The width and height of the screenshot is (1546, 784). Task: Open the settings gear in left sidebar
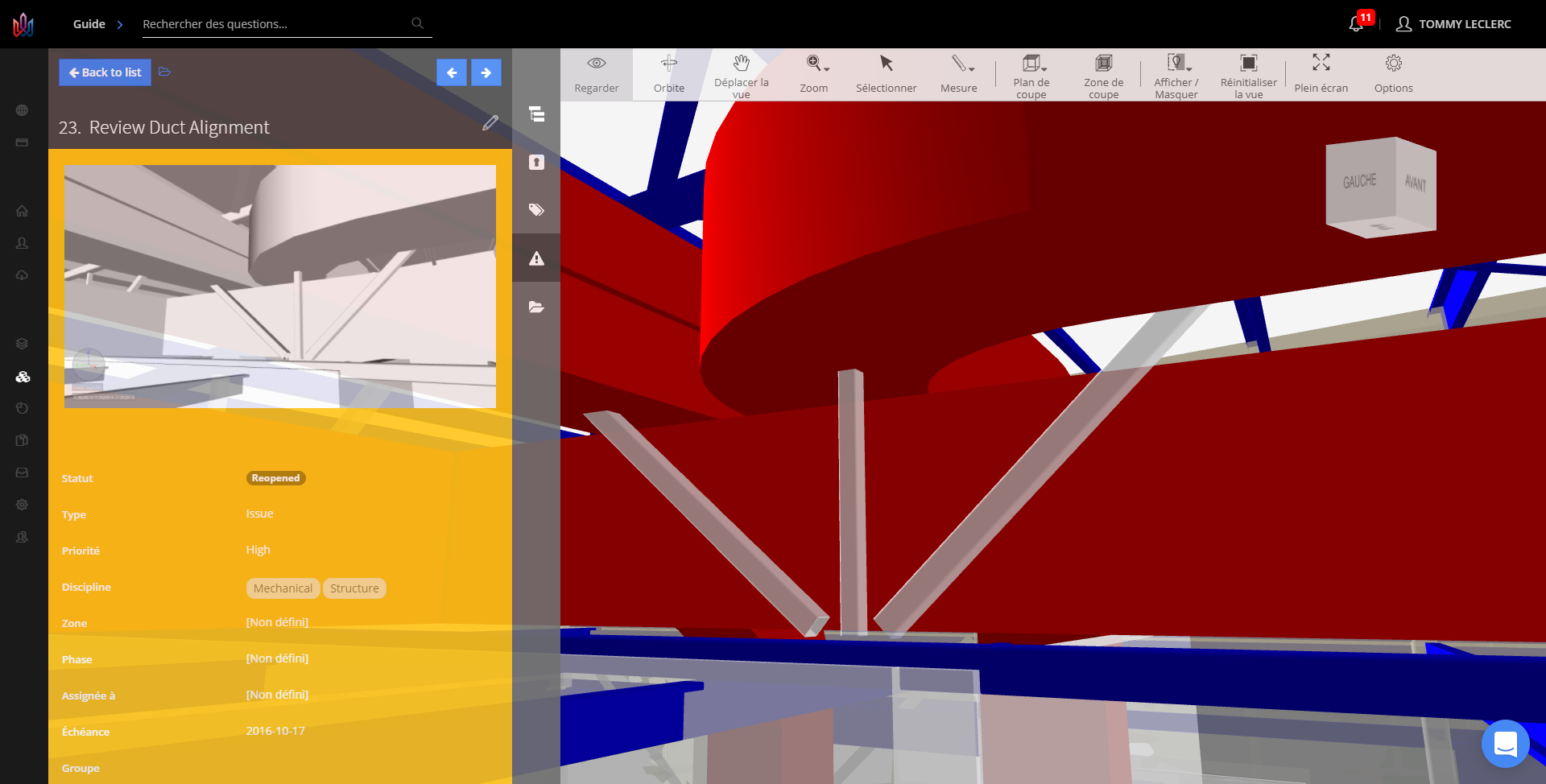(x=22, y=505)
